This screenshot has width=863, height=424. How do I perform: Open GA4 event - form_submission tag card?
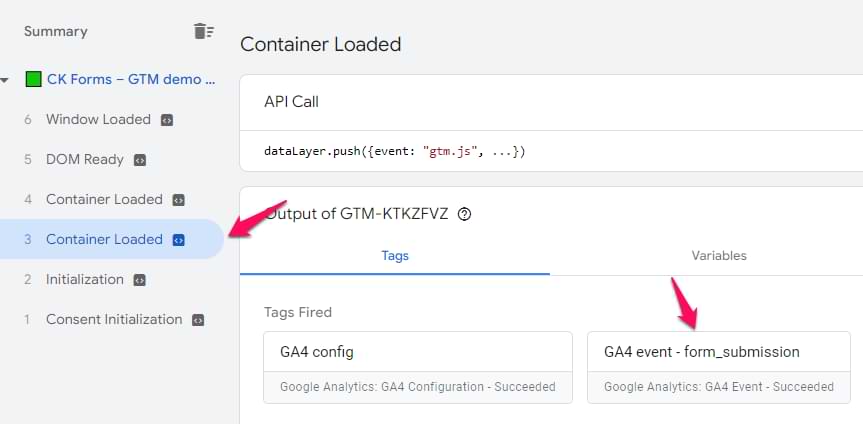pyautogui.click(x=718, y=367)
